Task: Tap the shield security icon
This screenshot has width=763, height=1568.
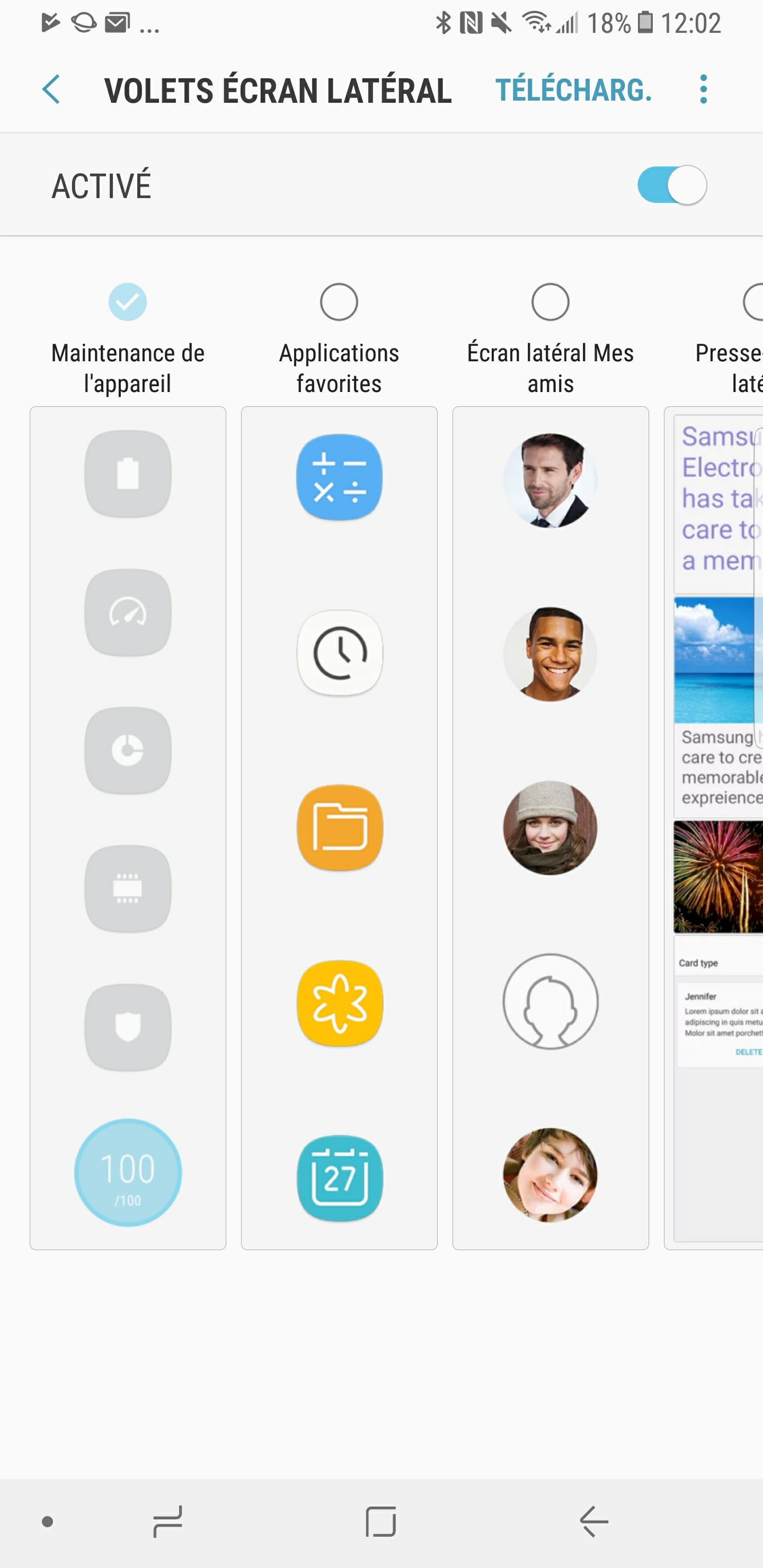Action: coord(128,1028)
